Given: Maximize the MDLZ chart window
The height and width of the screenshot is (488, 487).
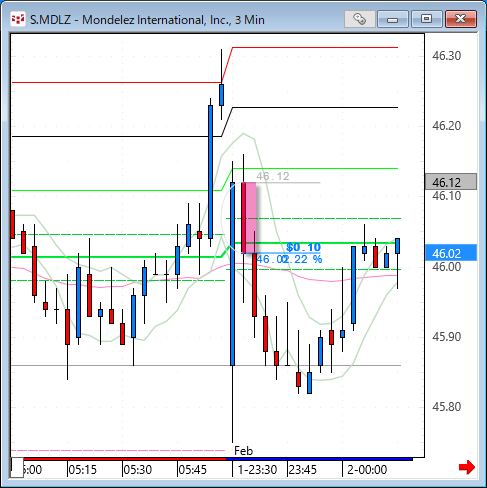Looking at the screenshot, I should pos(426,19).
